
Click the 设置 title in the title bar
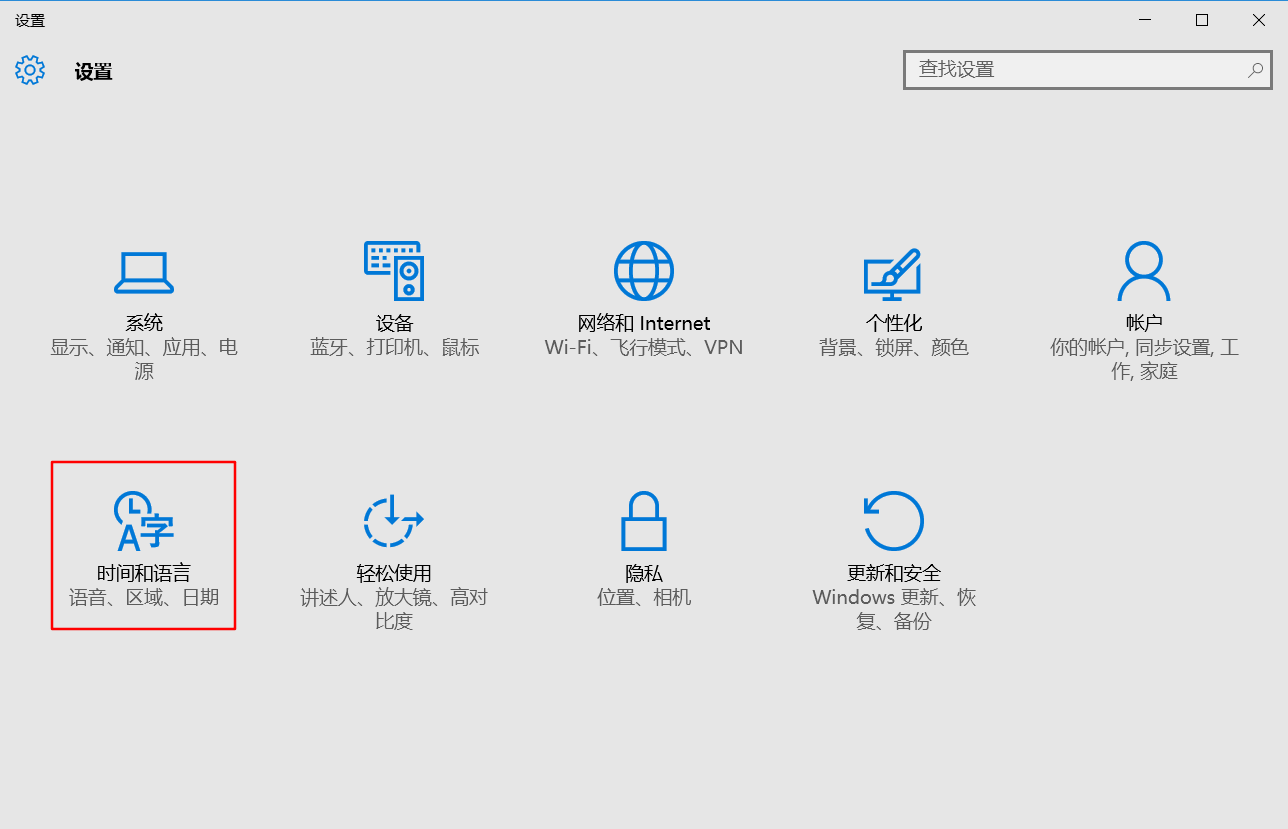pyautogui.click(x=93, y=70)
